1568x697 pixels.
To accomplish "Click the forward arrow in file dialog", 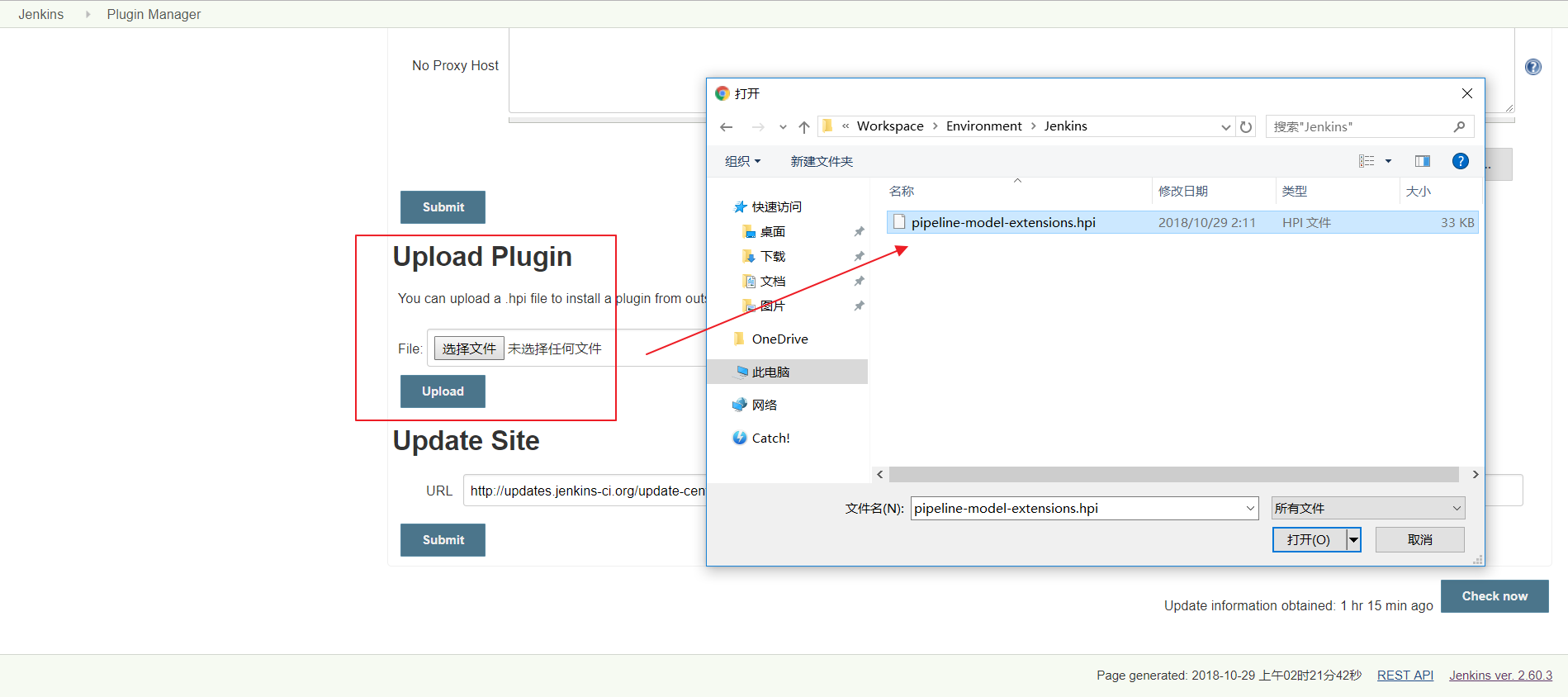I will pos(758,126).
